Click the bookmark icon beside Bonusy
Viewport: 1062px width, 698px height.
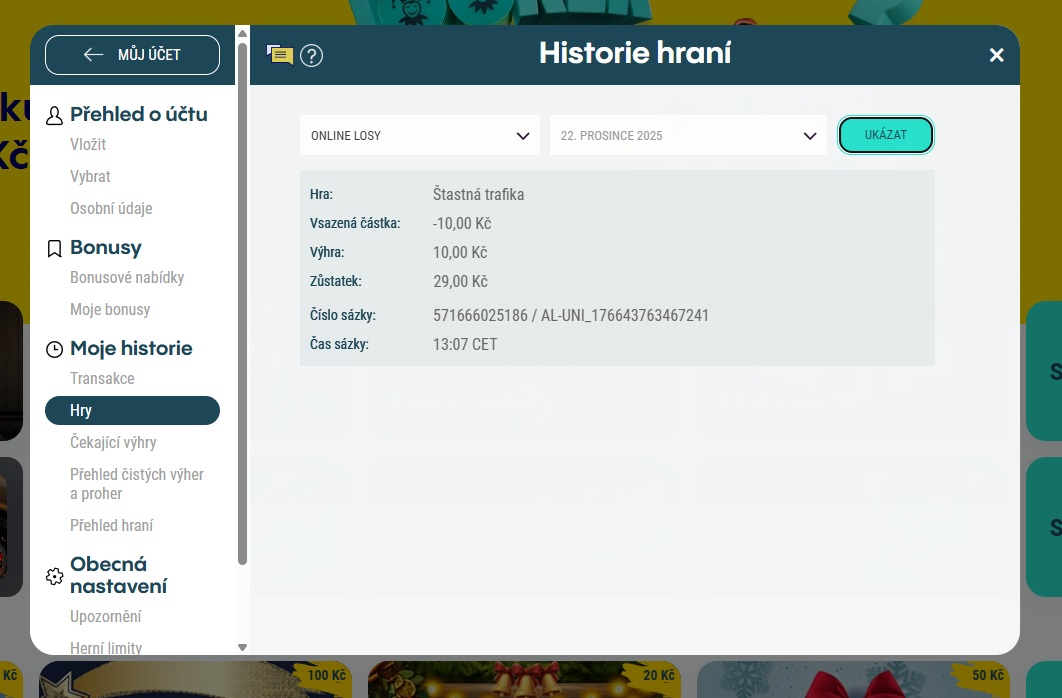click(55, 249)
